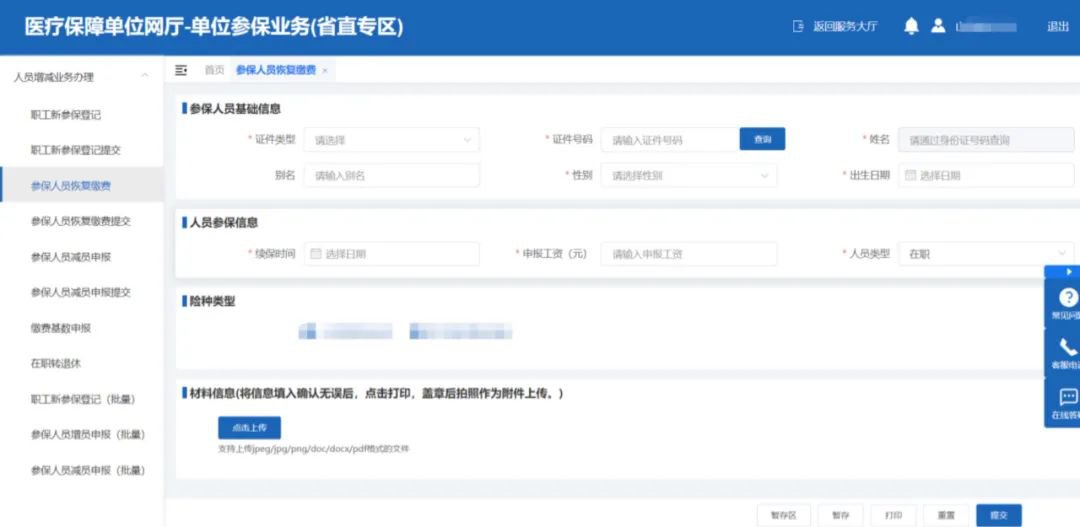1080x527 pixels.
Task: Open the 人员类型 dropdown showing 在职
Action: (986, 254)
